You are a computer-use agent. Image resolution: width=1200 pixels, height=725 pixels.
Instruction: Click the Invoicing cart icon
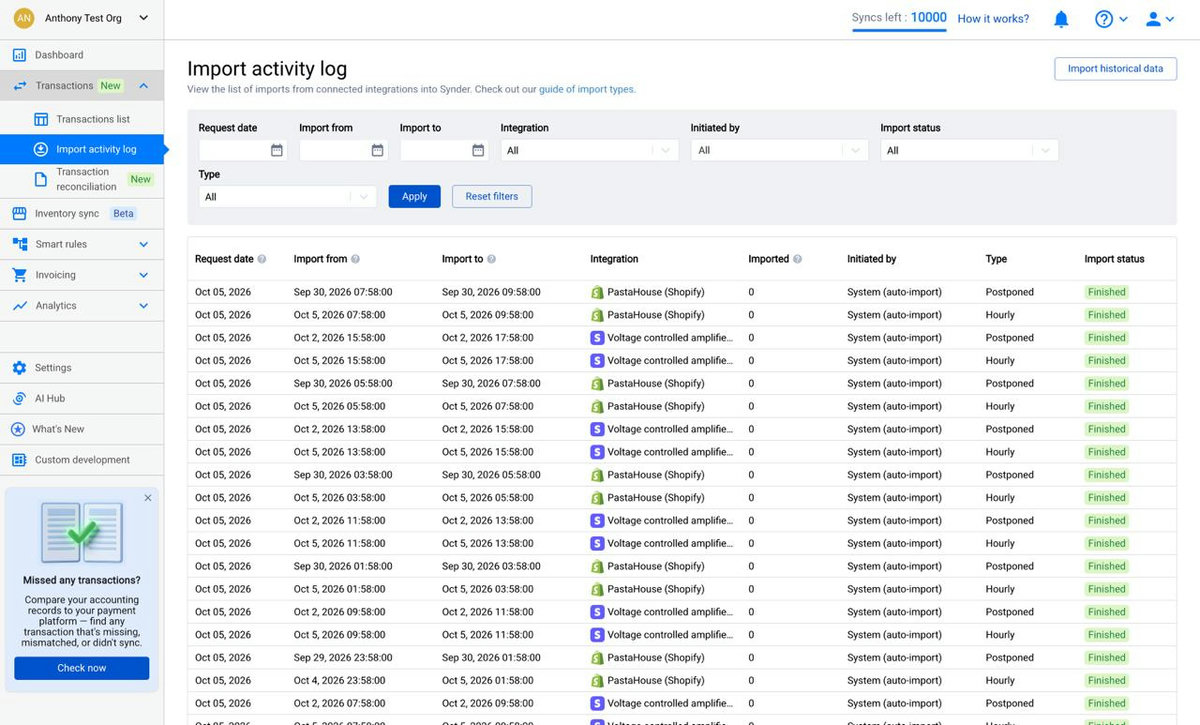pos(19,275)
